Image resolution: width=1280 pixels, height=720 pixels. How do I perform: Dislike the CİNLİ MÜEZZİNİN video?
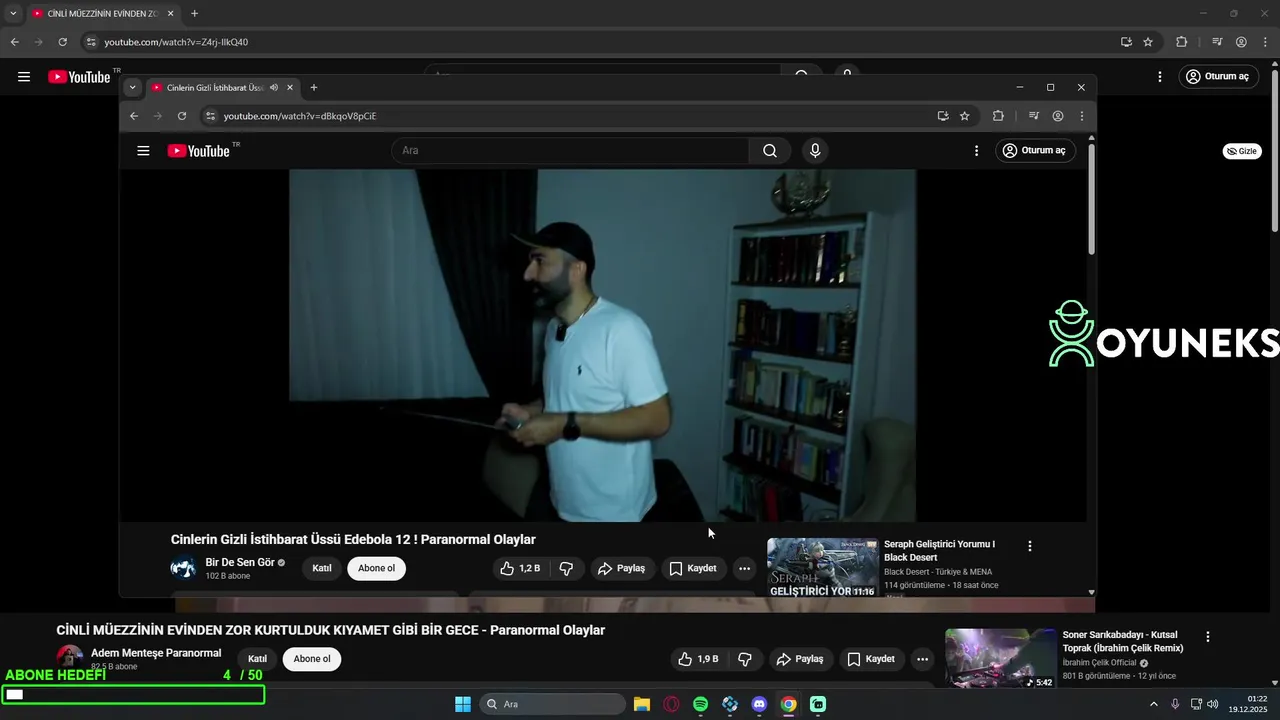coord(745,659)
